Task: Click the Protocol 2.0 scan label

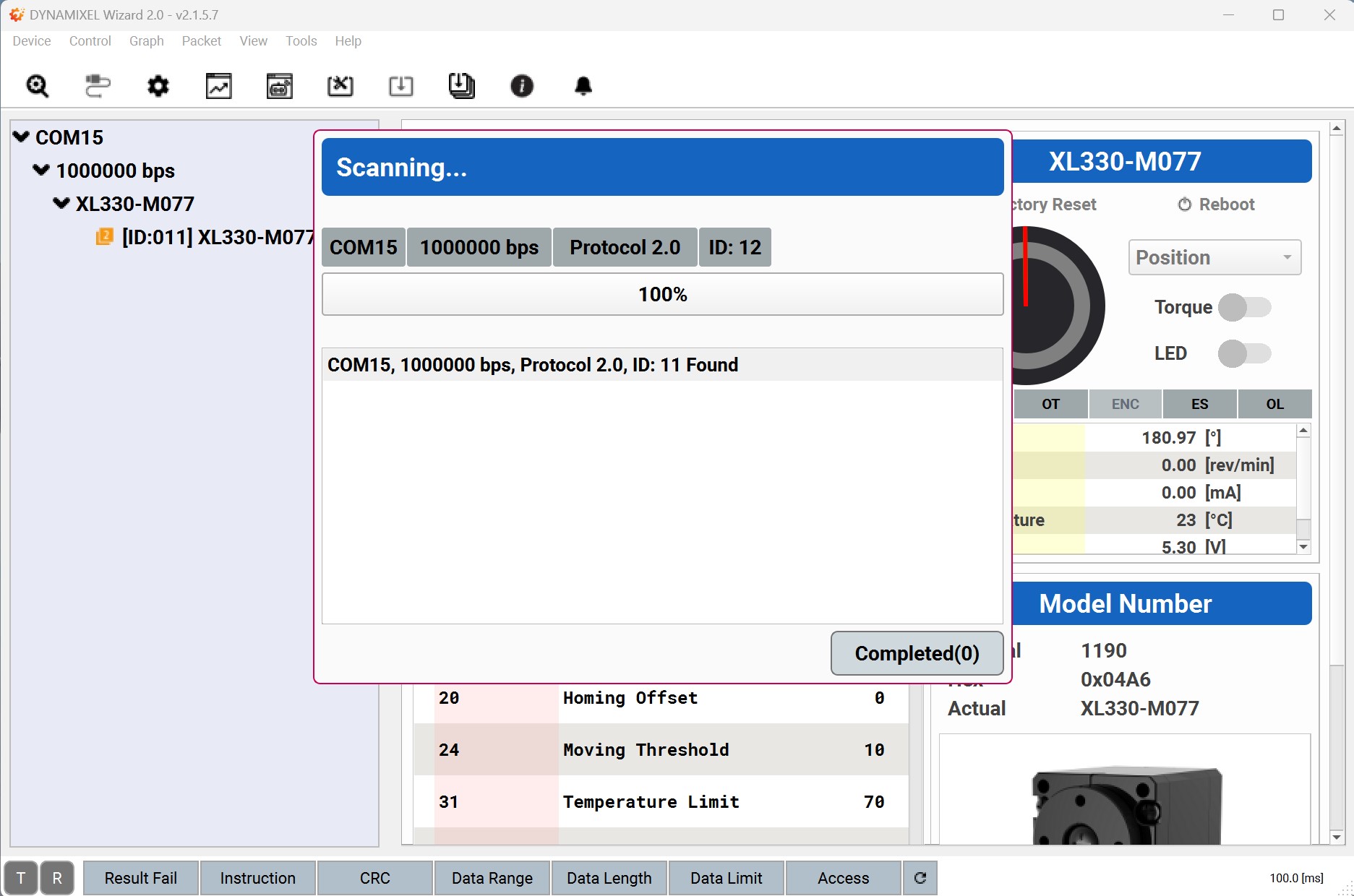Action: (625, 247)
